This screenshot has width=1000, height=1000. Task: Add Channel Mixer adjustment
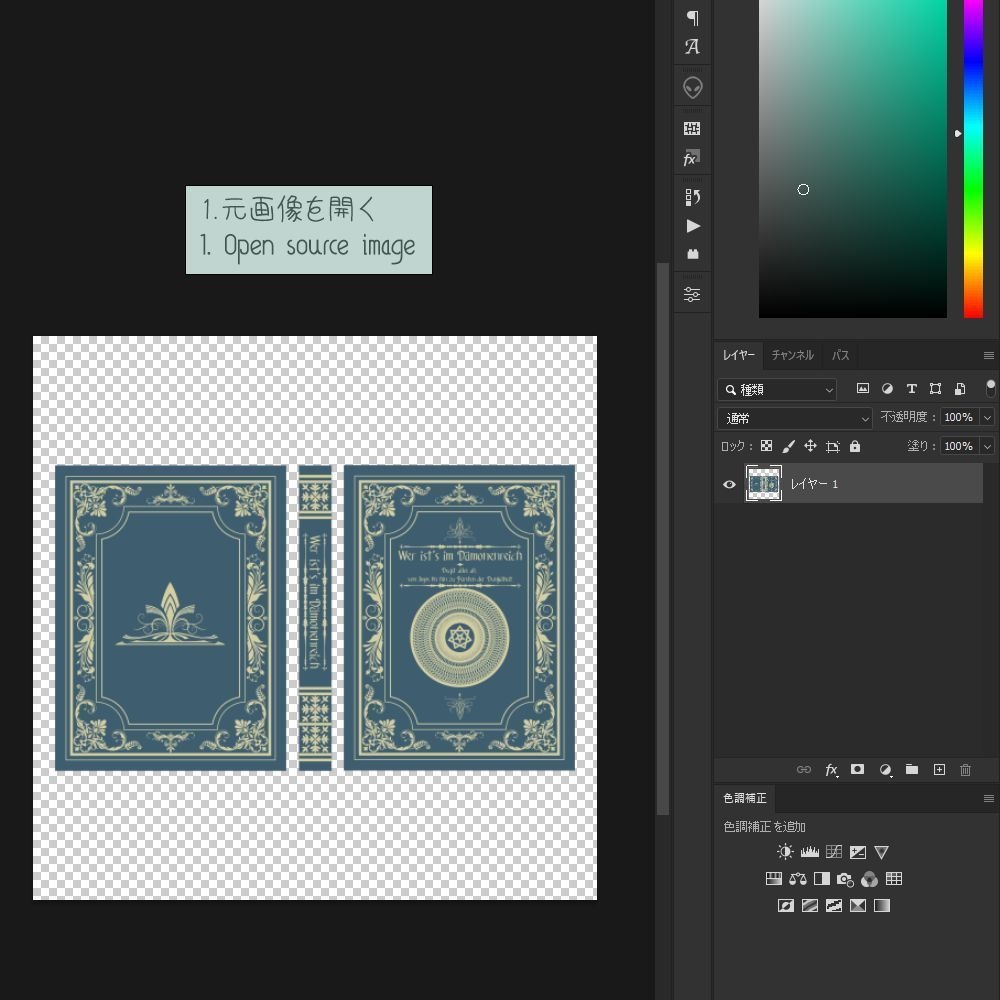pos(869,879)
